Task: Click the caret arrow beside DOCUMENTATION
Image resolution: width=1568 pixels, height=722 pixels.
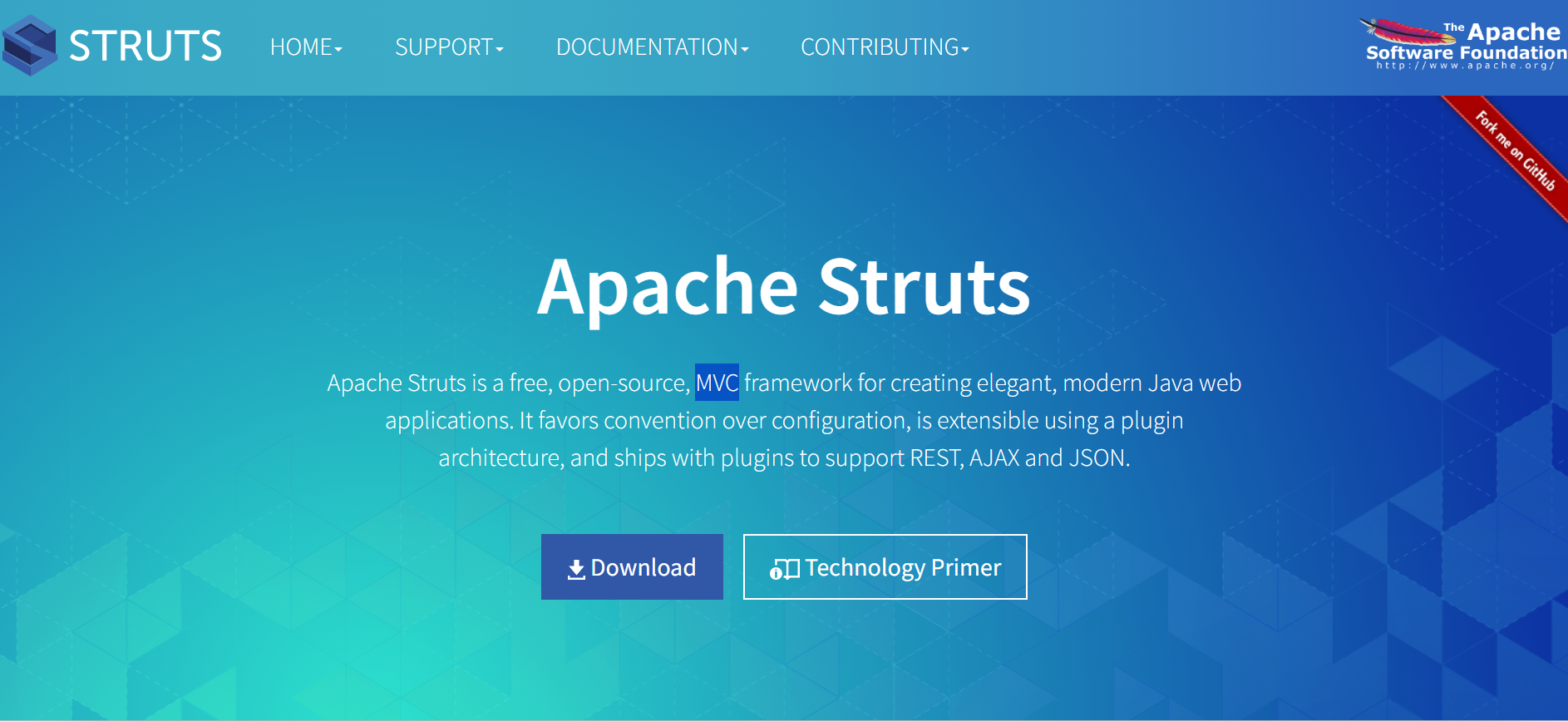Action: (x=745, y=50)
